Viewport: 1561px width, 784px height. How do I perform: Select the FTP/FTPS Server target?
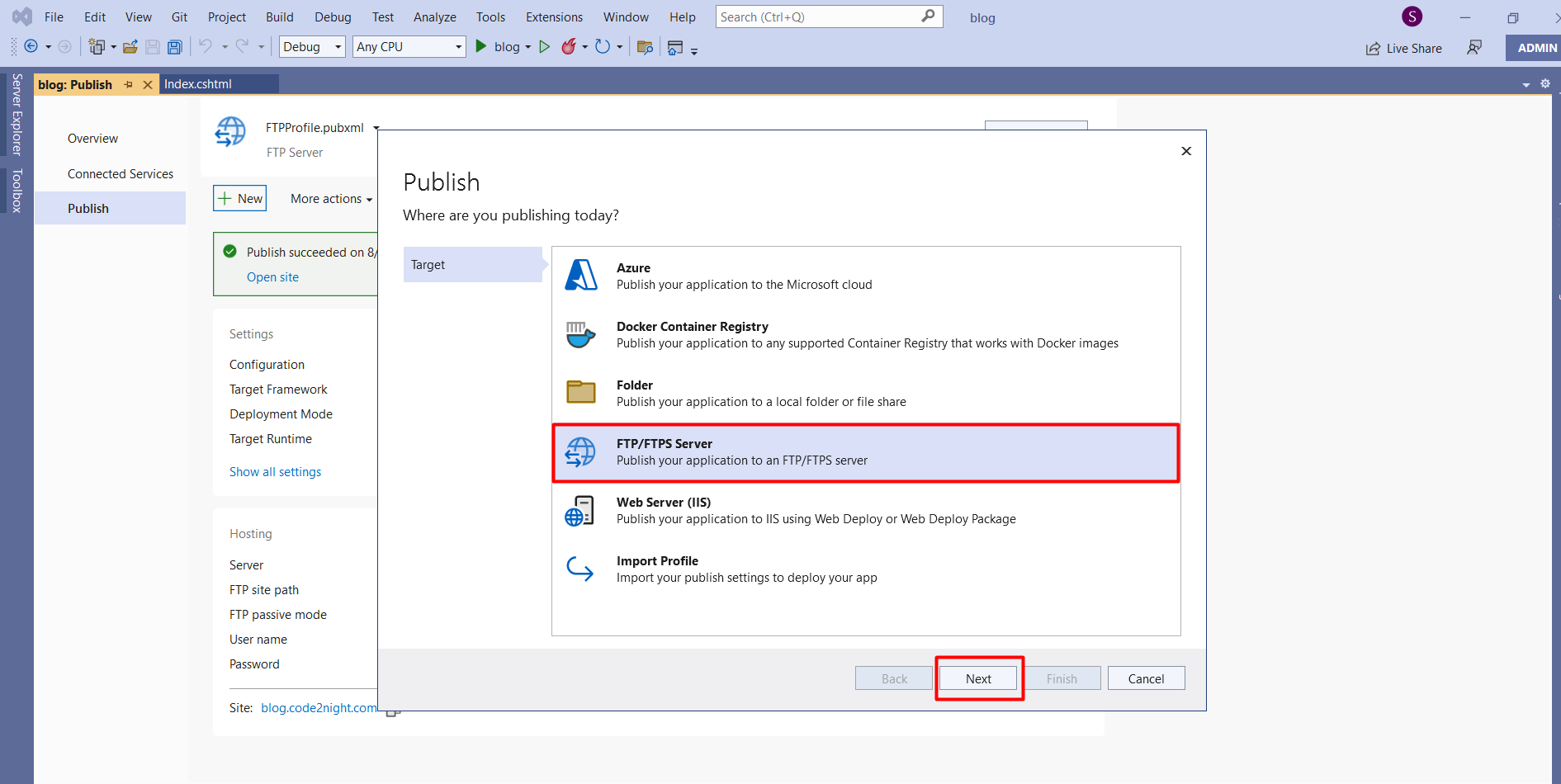tap(866, 452)
